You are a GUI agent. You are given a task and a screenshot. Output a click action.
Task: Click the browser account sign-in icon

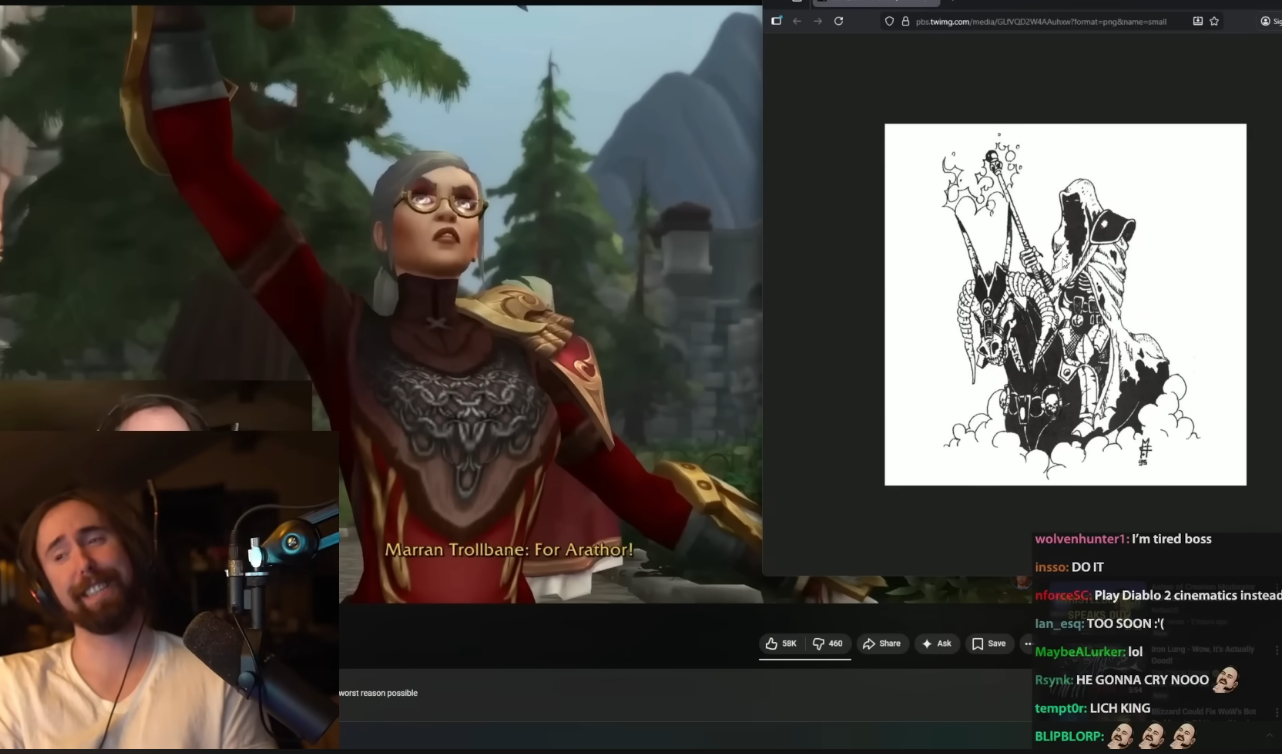(1265, 21)
